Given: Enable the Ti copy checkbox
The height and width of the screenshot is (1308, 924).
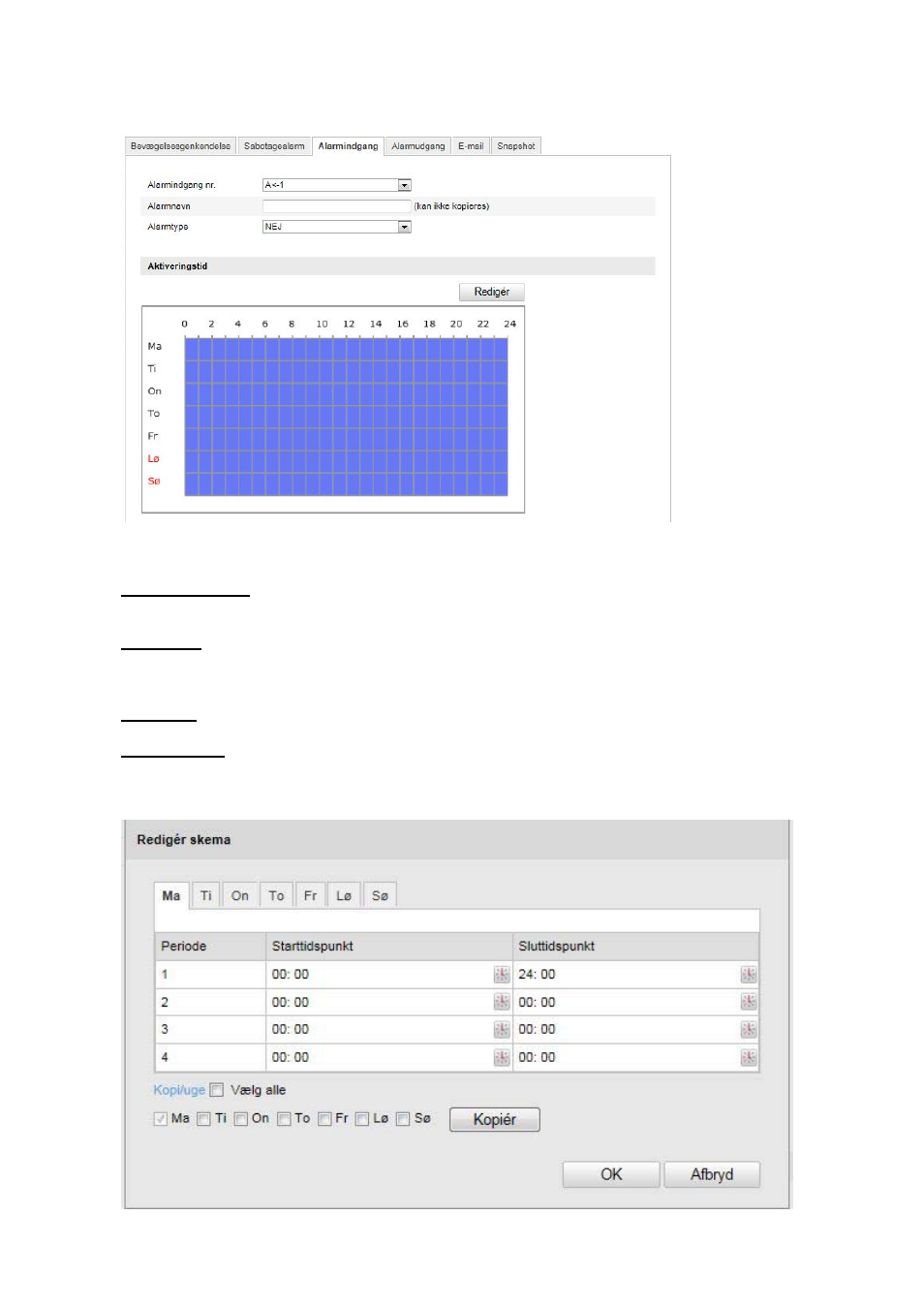Looking at the screenshot, I should tap(203, 1119).
